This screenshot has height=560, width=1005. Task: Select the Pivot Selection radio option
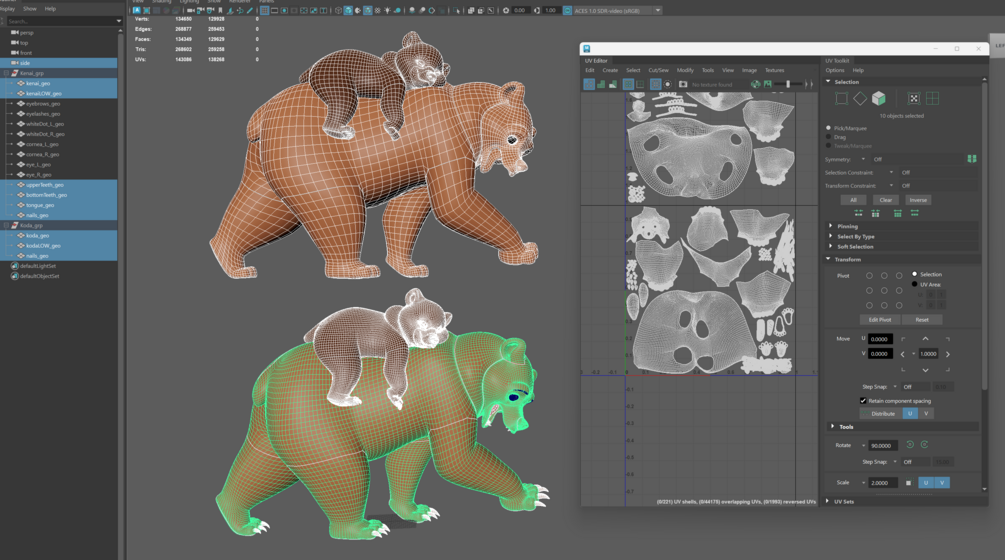[x=914, y=274]
